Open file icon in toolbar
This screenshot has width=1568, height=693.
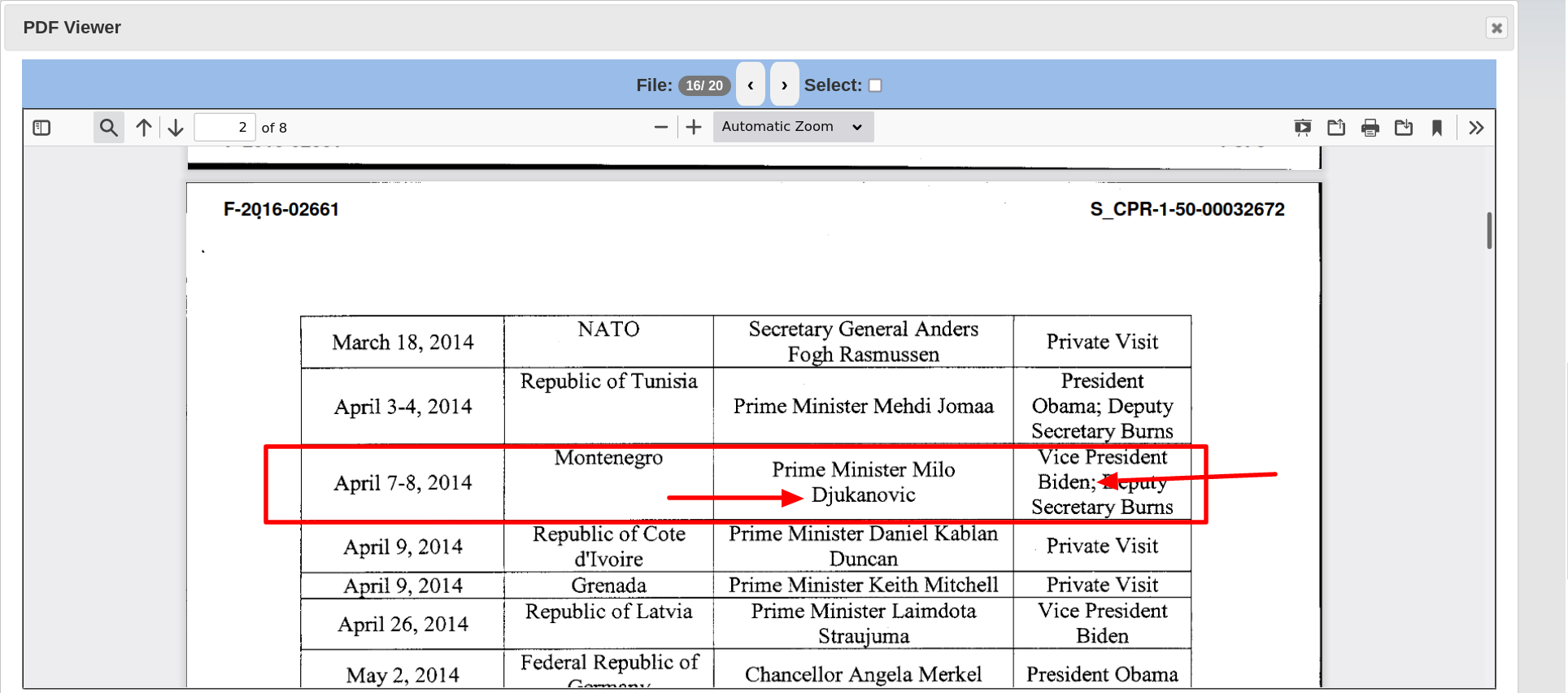coord(1336,128)
